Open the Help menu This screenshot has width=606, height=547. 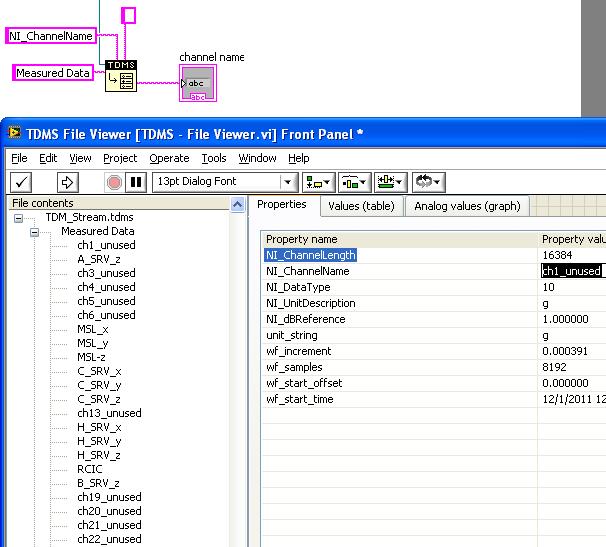tap(299, 158)
